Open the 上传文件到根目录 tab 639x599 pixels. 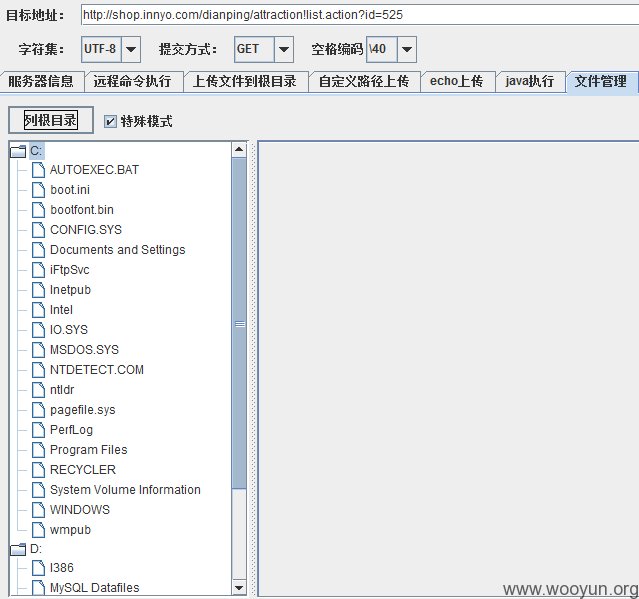tap(245, 81)
